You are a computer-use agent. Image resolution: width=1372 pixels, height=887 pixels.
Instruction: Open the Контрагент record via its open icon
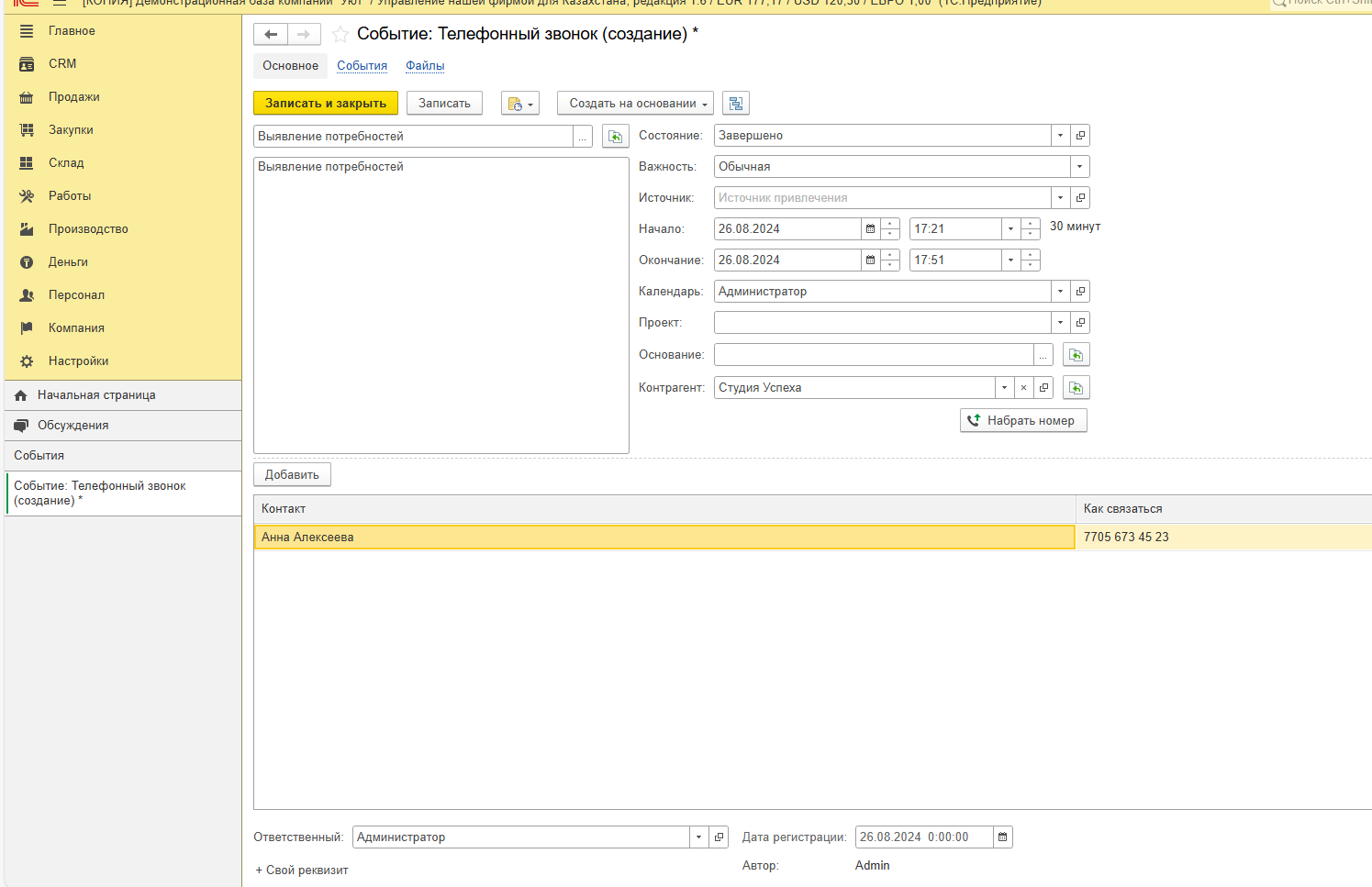pyautogui.click(x=1043, y=388)
